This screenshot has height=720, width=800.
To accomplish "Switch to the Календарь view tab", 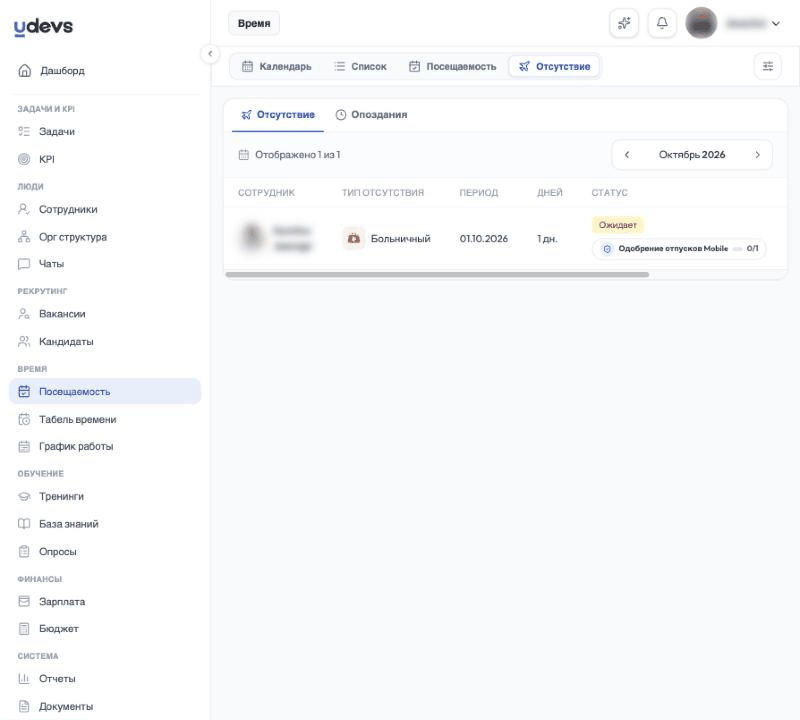I will pos(277,66).
